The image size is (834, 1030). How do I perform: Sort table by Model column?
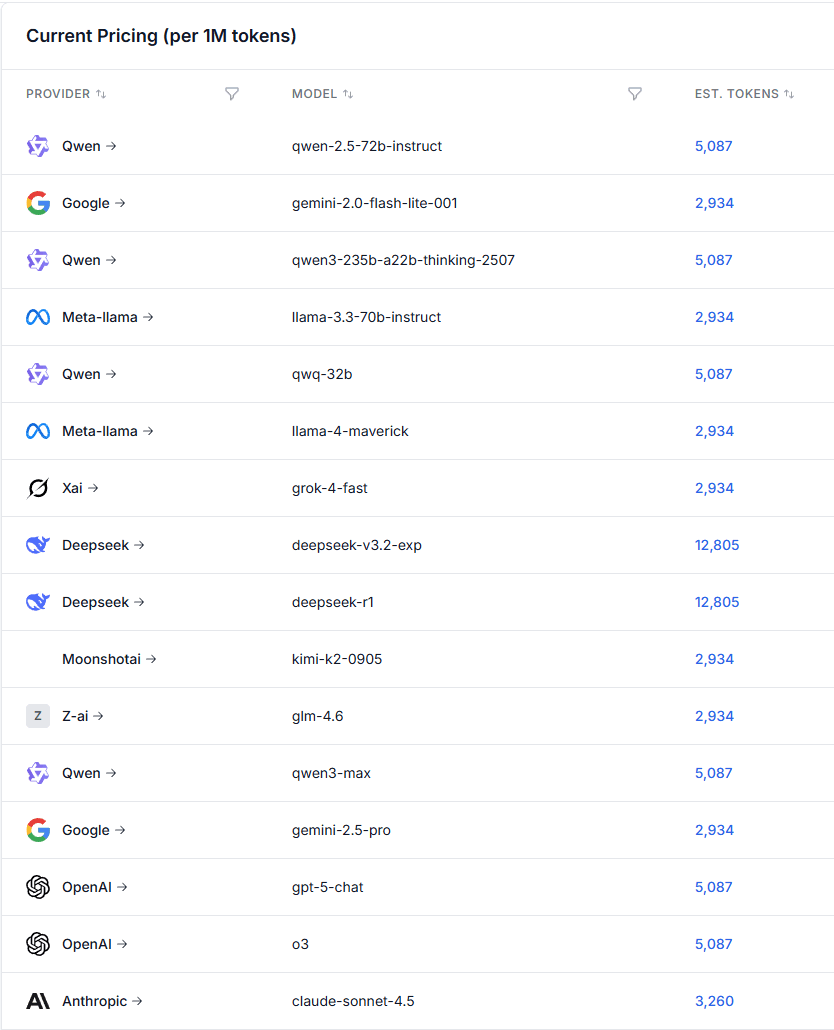pos(322,94)
